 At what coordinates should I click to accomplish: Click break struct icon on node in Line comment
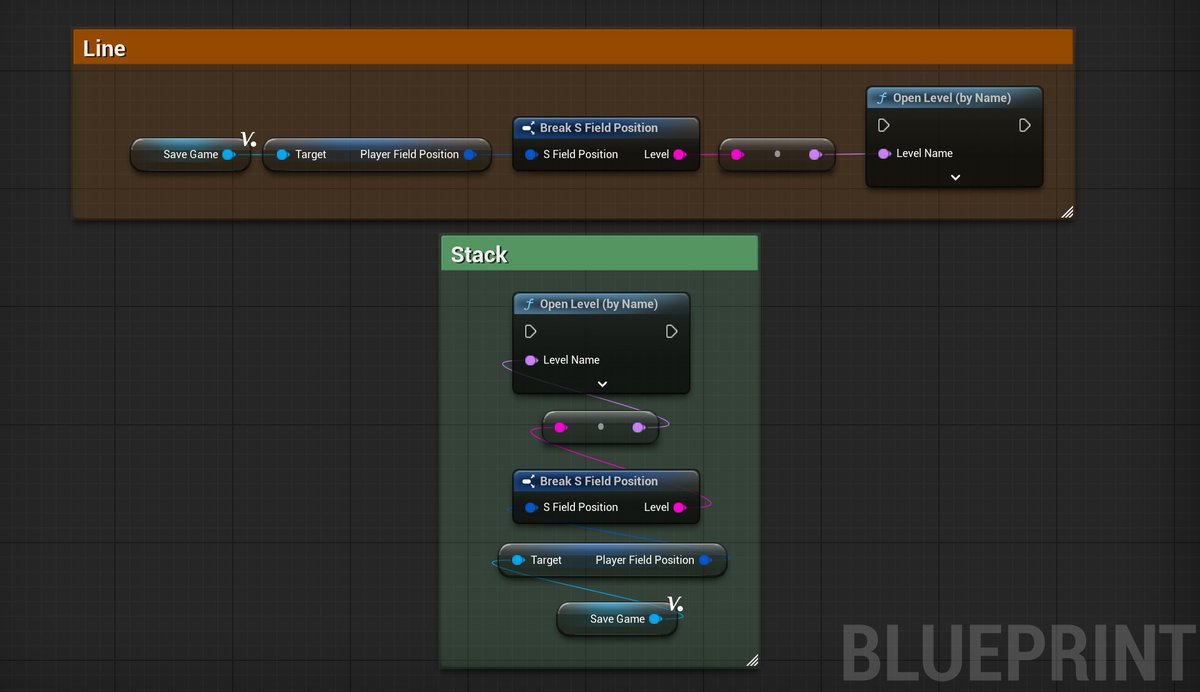tap(528, 128)
